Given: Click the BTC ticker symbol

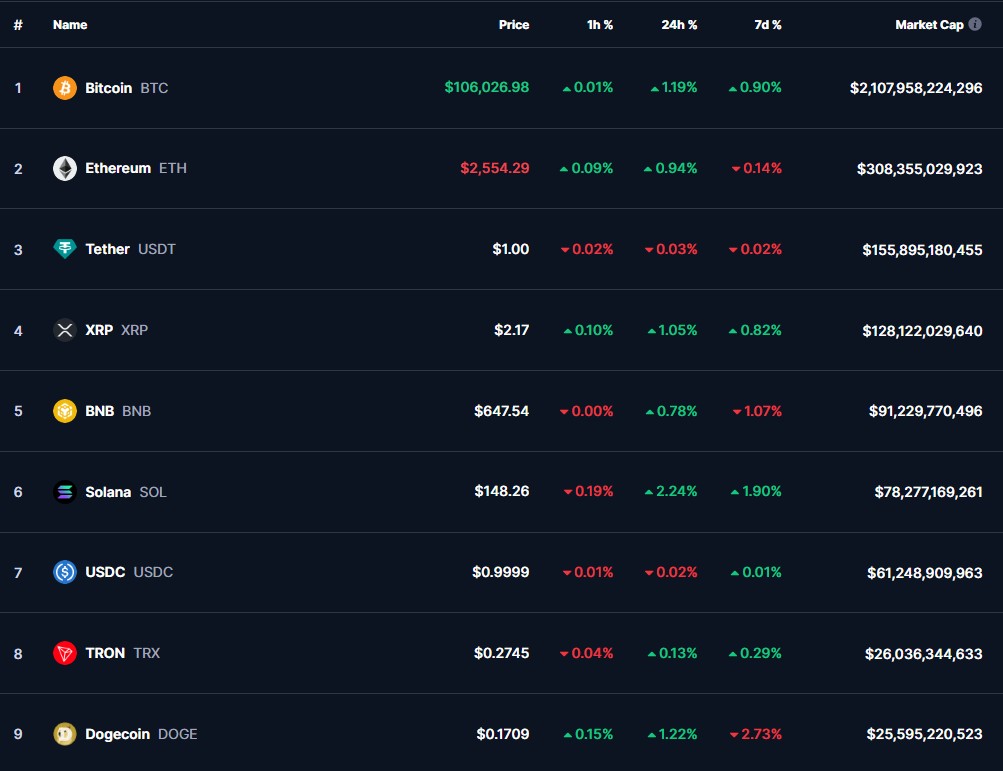Looking at the screenshot, I should pyautogui.click(x=154, y=88).
